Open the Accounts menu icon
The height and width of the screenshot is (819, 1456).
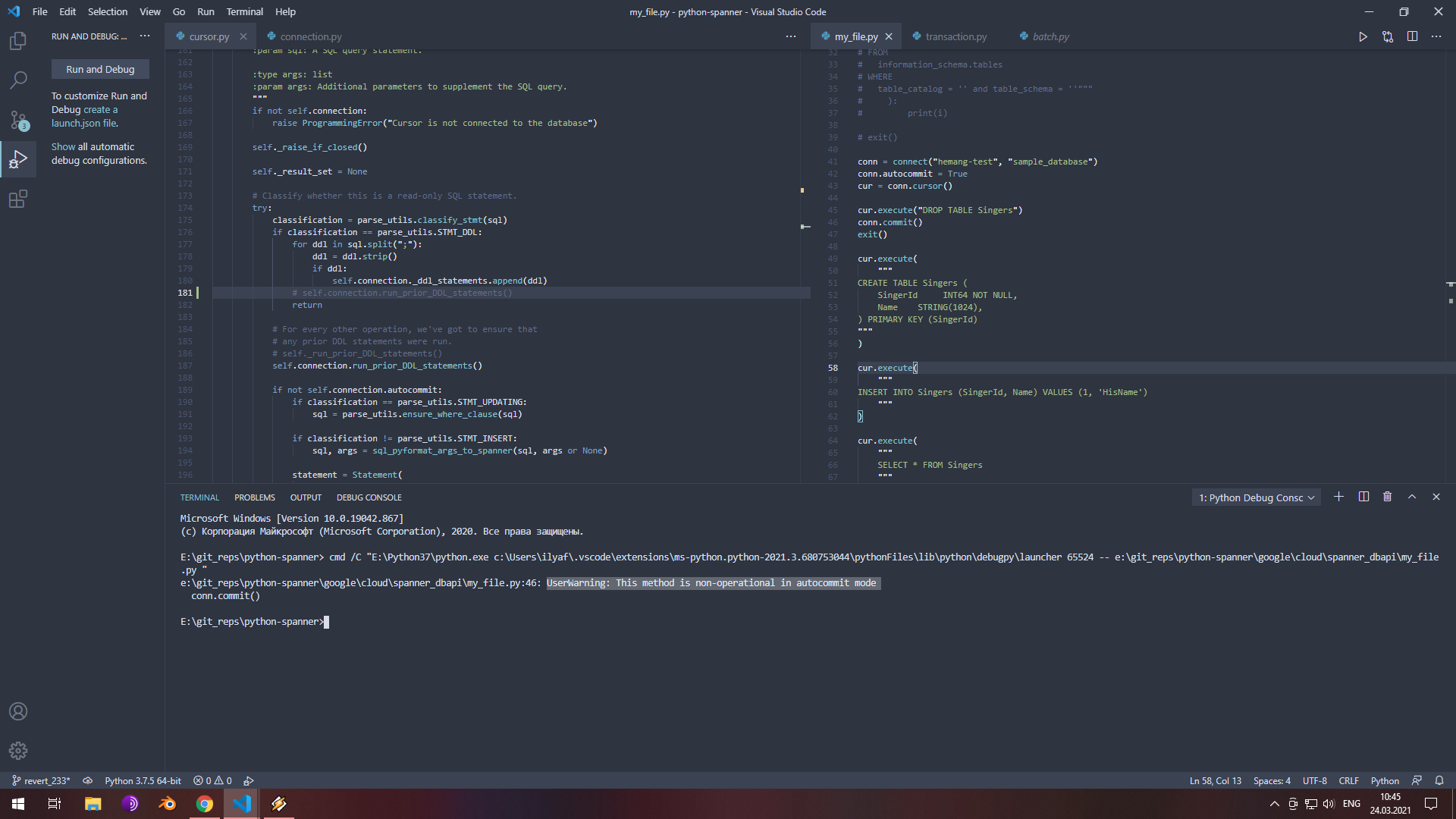click(x=18, y=711)
